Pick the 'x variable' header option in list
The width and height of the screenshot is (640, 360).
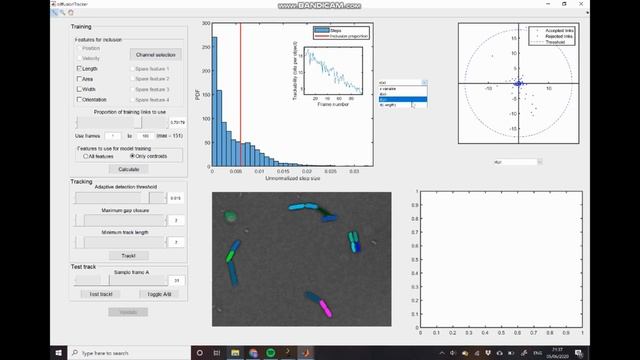pyautogui.click(x=403, y=89)
